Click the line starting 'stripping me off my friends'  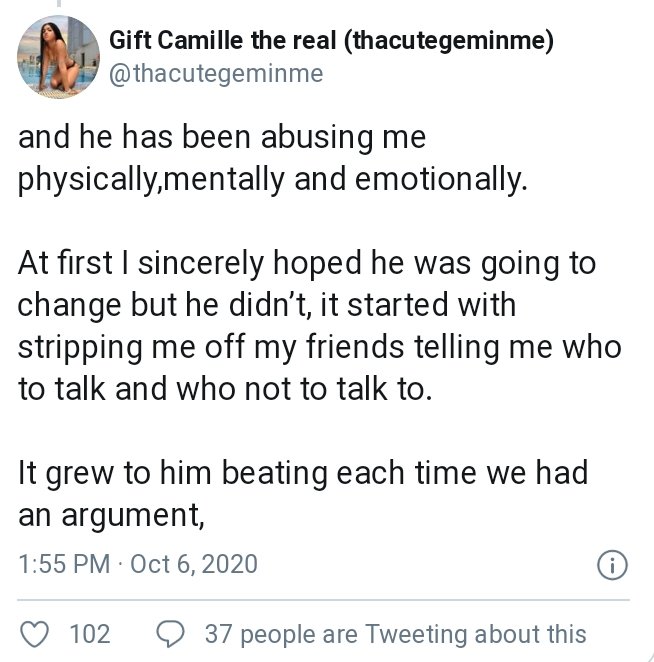[x=320, y=347]
